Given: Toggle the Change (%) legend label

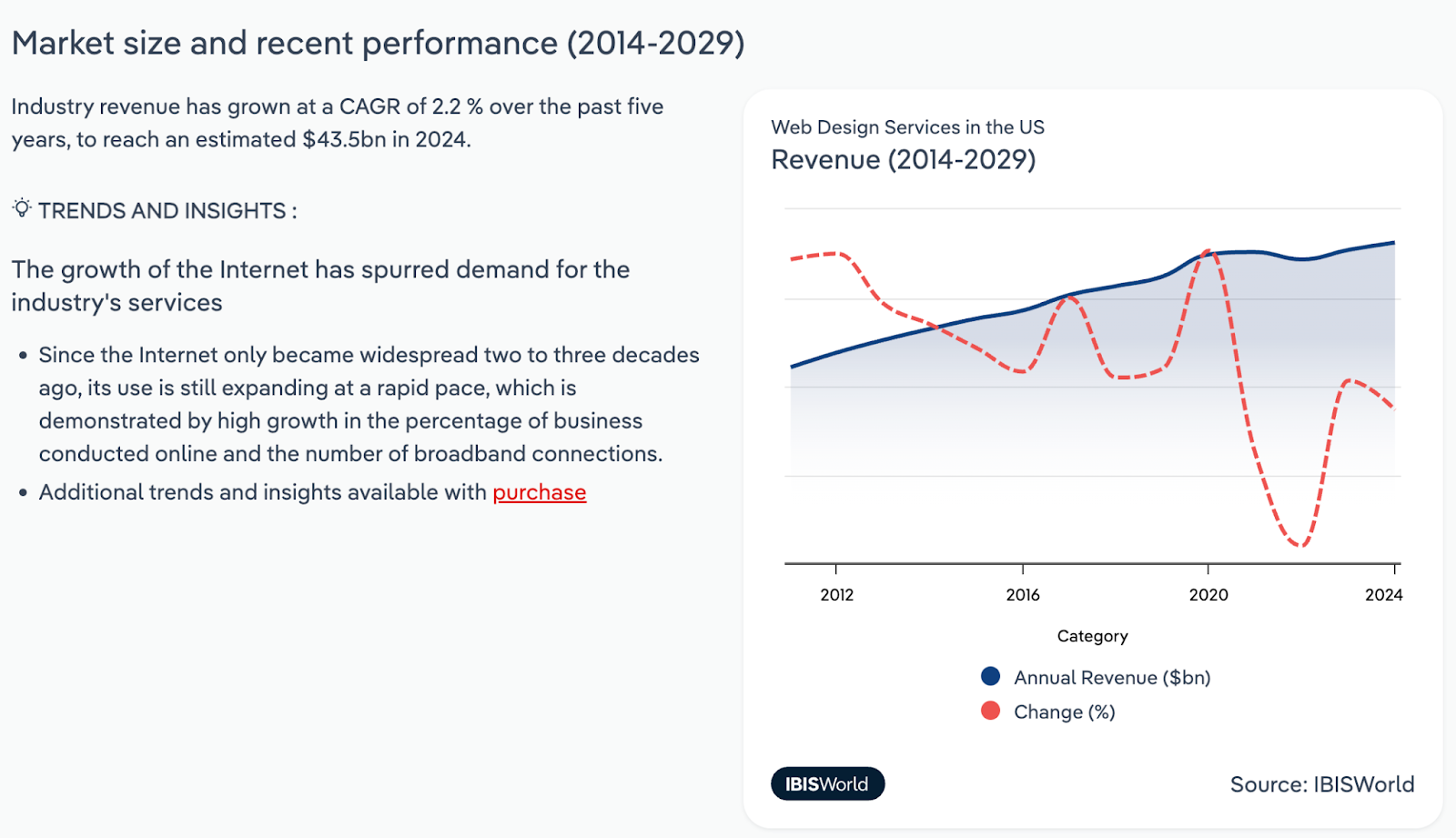Looking at the screenshot, I should (x=1064, y=712).
